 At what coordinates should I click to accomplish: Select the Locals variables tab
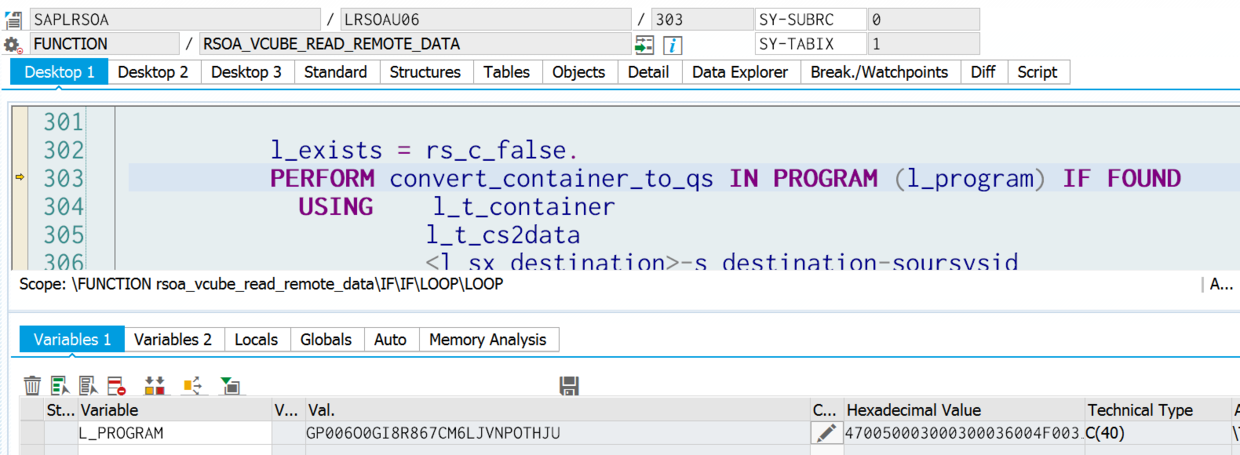[x=256, y=340]
